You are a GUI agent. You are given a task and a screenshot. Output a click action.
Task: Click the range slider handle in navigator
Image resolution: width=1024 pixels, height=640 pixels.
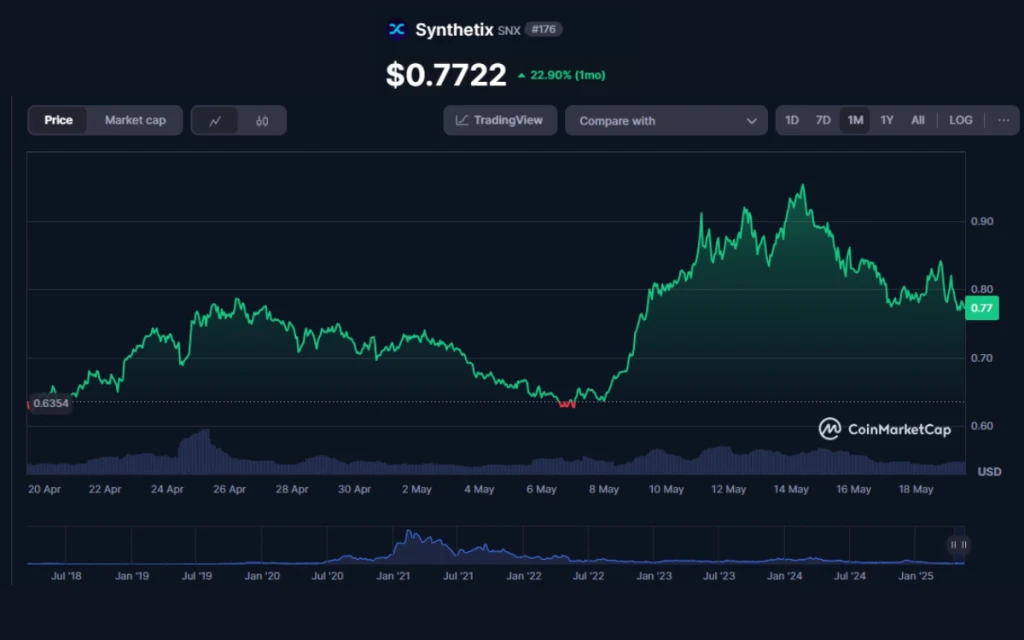(958, 545)
